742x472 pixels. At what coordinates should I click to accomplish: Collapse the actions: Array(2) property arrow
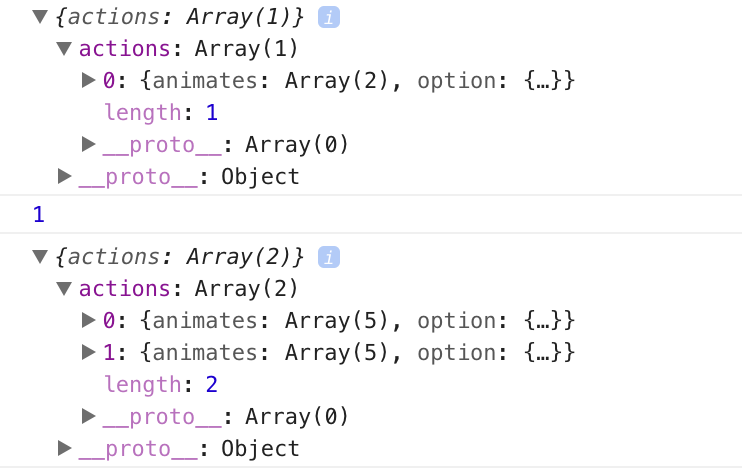click(x=65, y=289)
